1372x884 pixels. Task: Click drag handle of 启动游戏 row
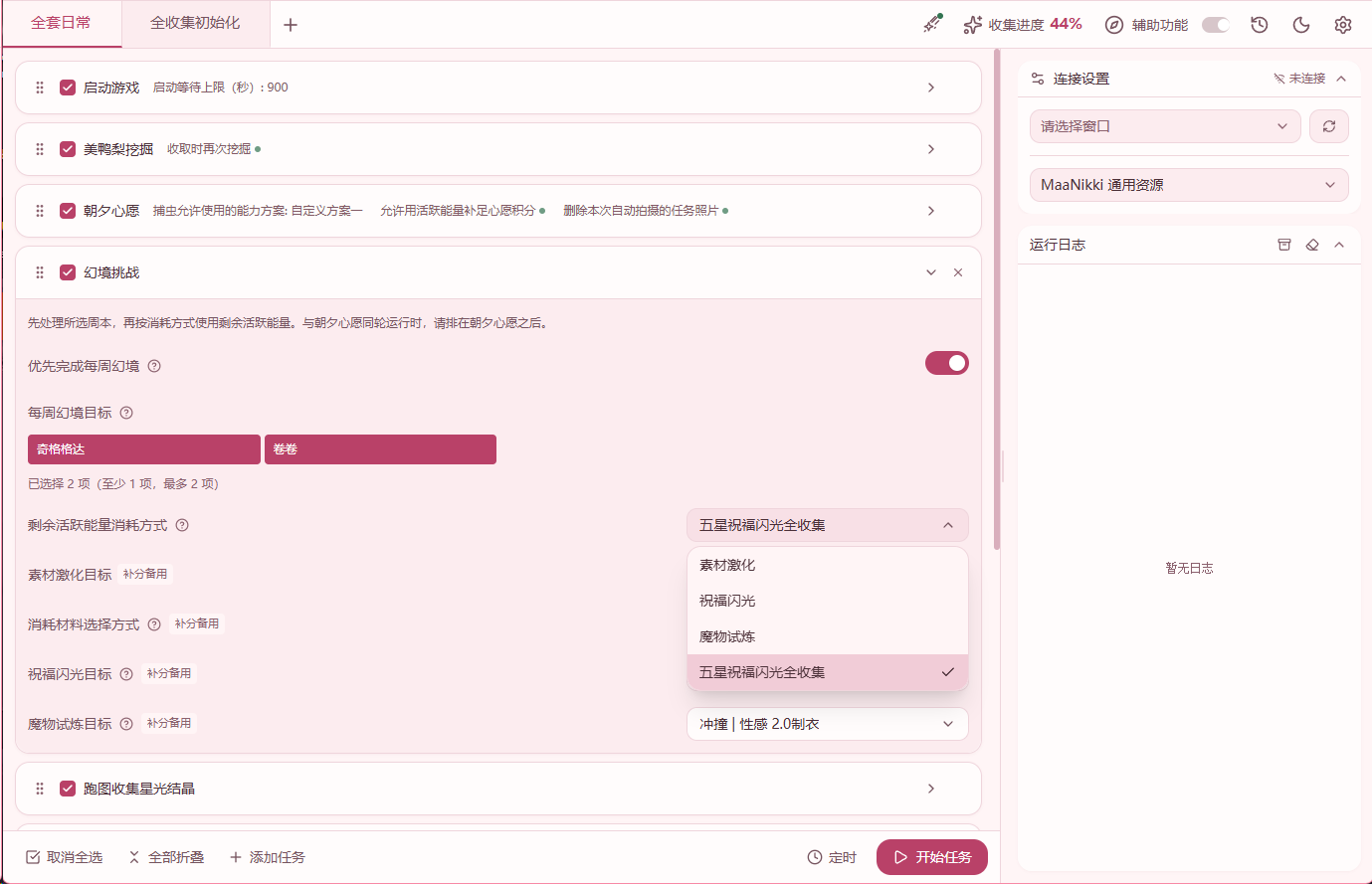pos(40,88)
